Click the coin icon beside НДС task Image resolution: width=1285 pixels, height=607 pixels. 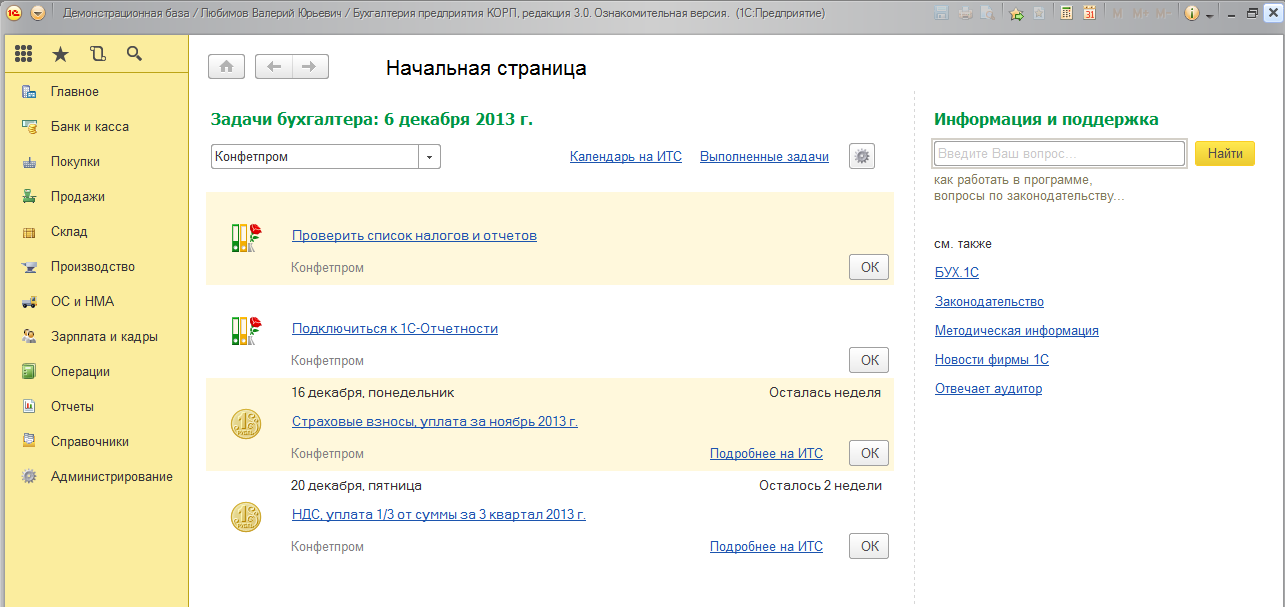(x=246, y=517)
